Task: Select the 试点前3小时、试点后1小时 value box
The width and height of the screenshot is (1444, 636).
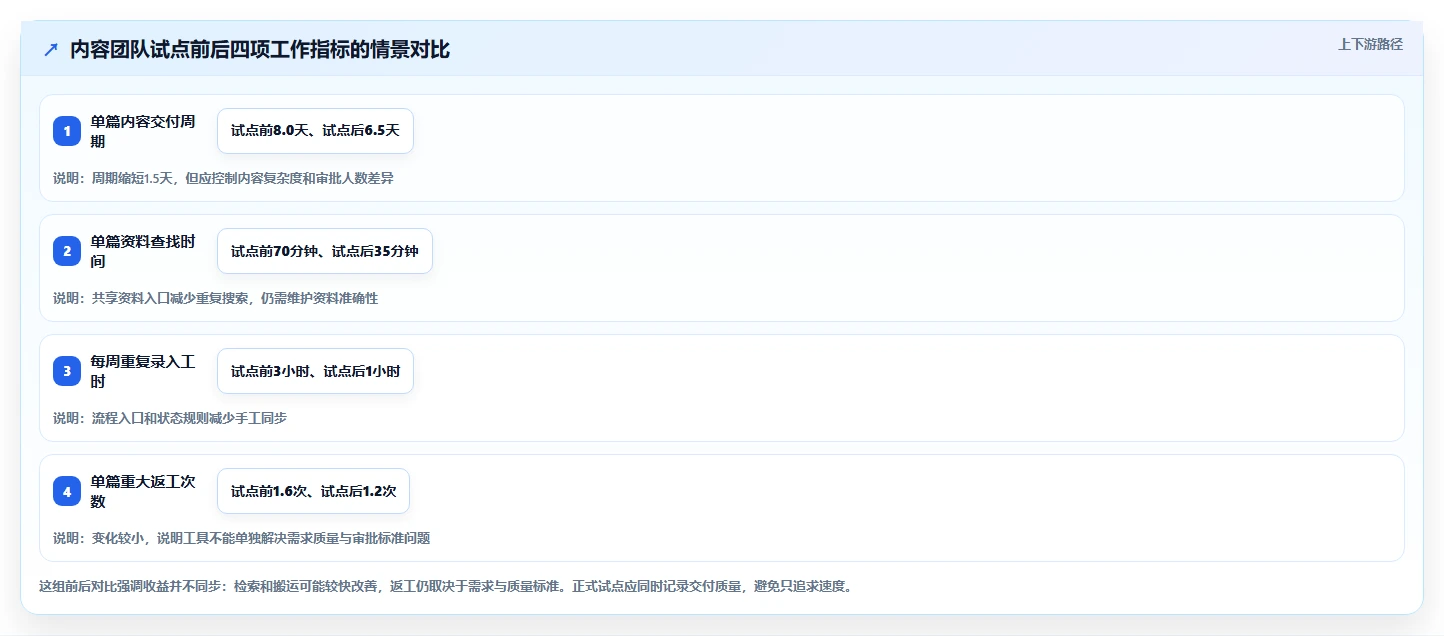Action: [x=315, y=371]
